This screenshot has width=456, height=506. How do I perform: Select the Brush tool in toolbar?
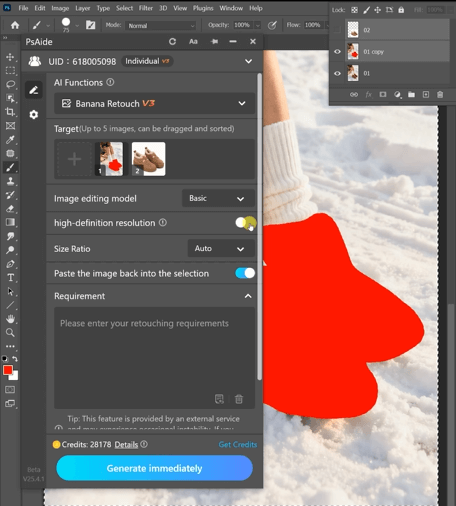[10, 167]
